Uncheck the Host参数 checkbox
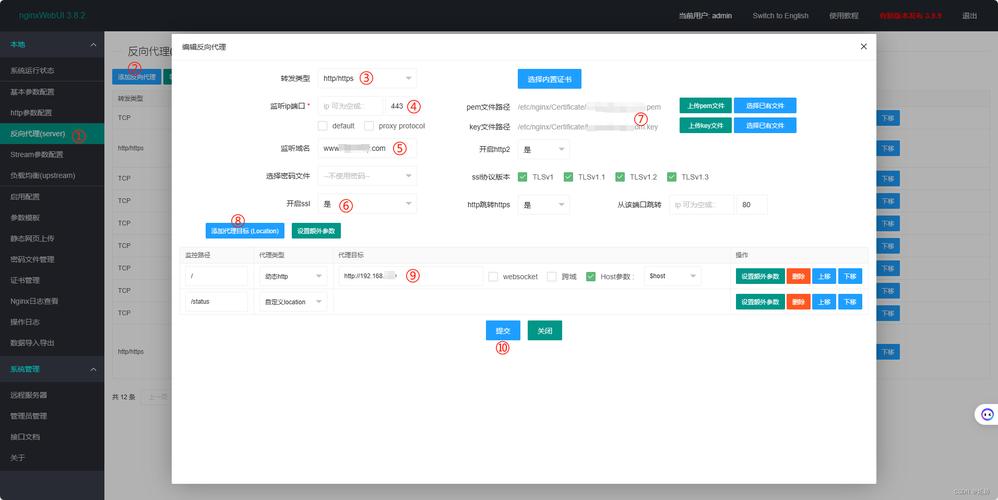 click(591, 277)
